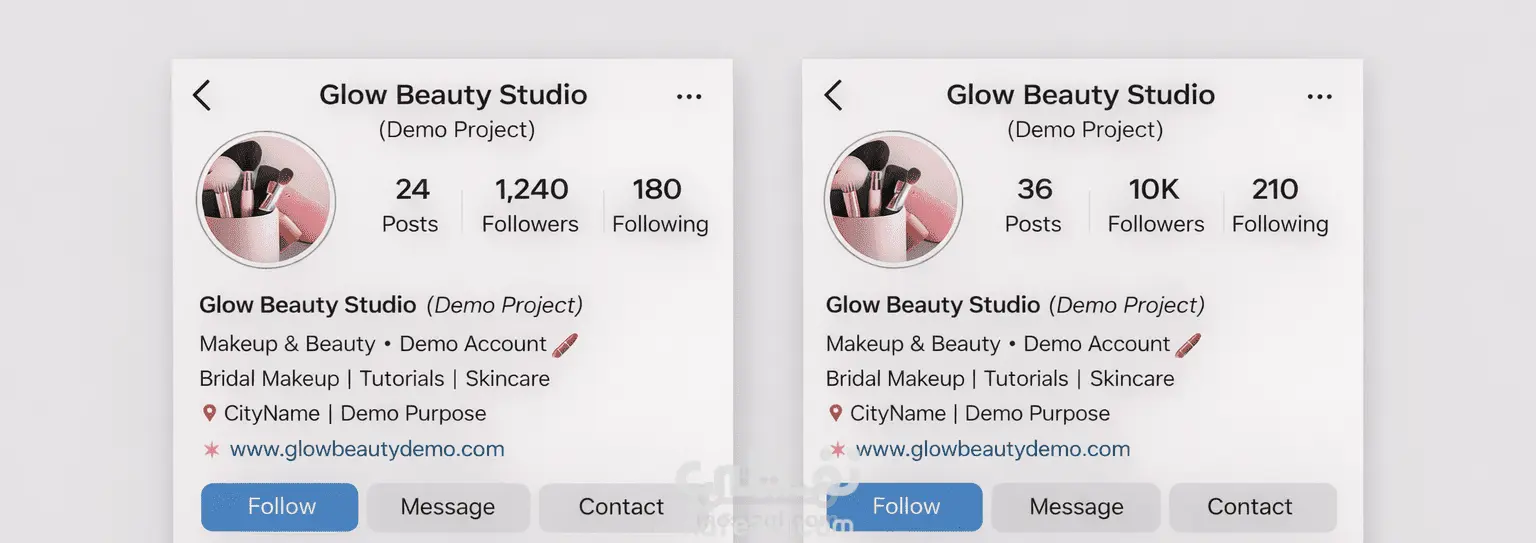The width and height of the screenshot is (1536, 543).
Task: Open the three-dot menu on the right profile
Action: pos(1320,97)
